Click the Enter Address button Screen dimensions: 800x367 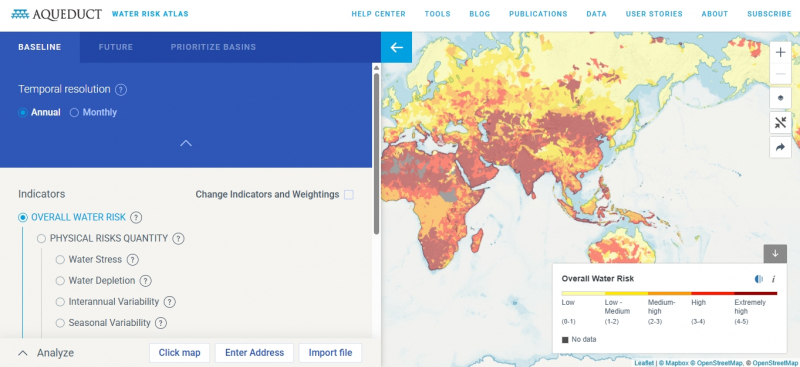point(254,353)
